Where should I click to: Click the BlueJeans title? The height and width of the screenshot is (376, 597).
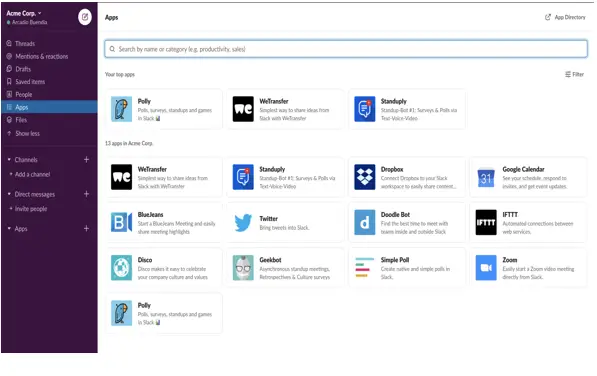point(150,215)
